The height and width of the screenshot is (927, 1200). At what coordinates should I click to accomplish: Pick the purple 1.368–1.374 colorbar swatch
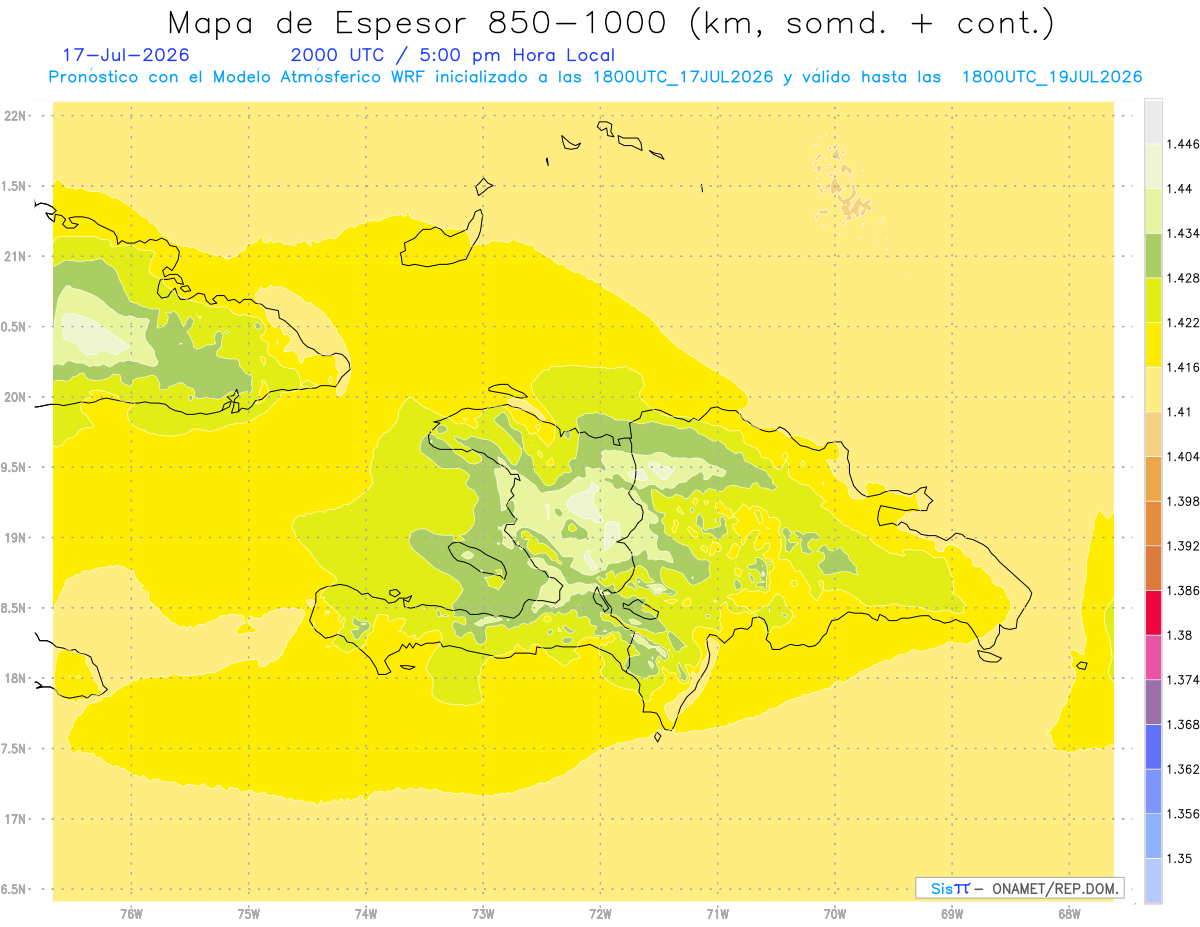pos(1153,701)
